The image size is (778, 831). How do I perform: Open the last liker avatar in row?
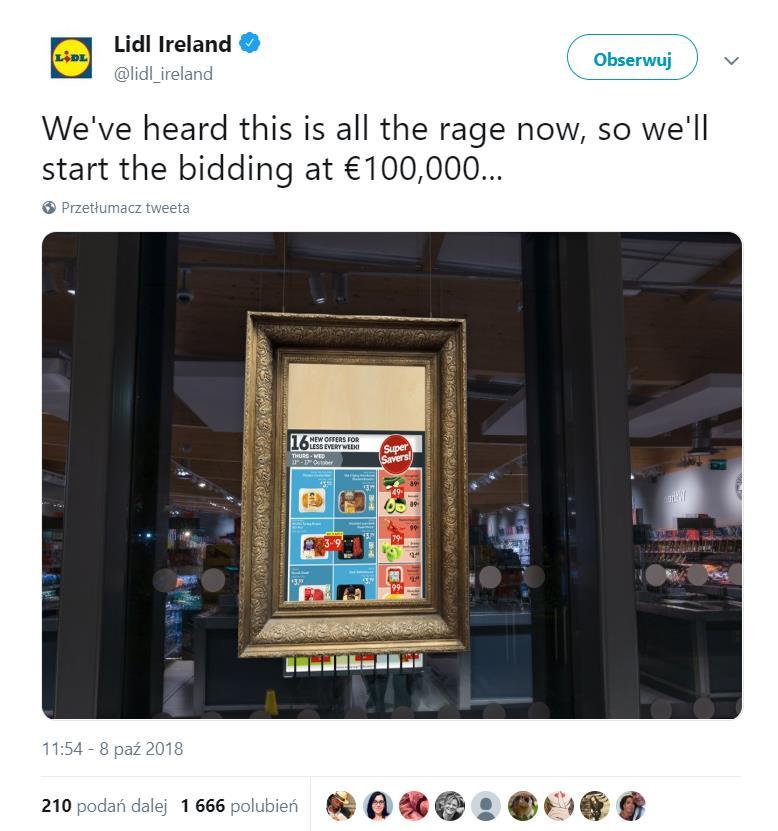point(631,806)
